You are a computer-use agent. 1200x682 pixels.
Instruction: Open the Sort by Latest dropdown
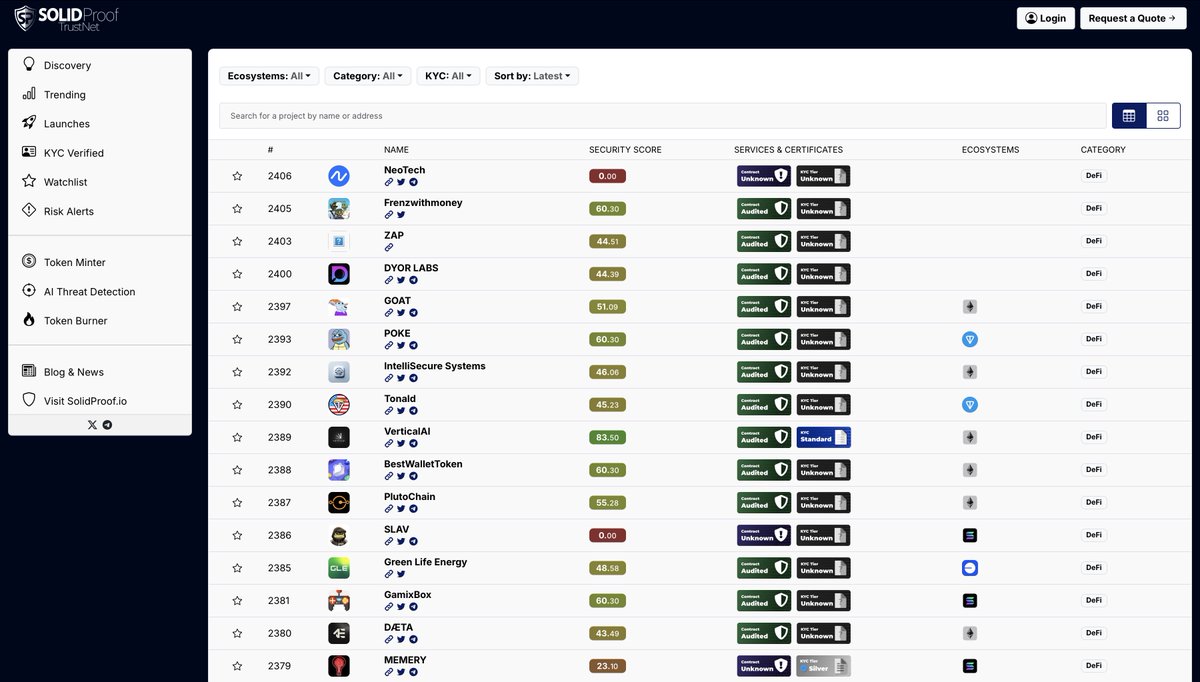tap(532, 76)
